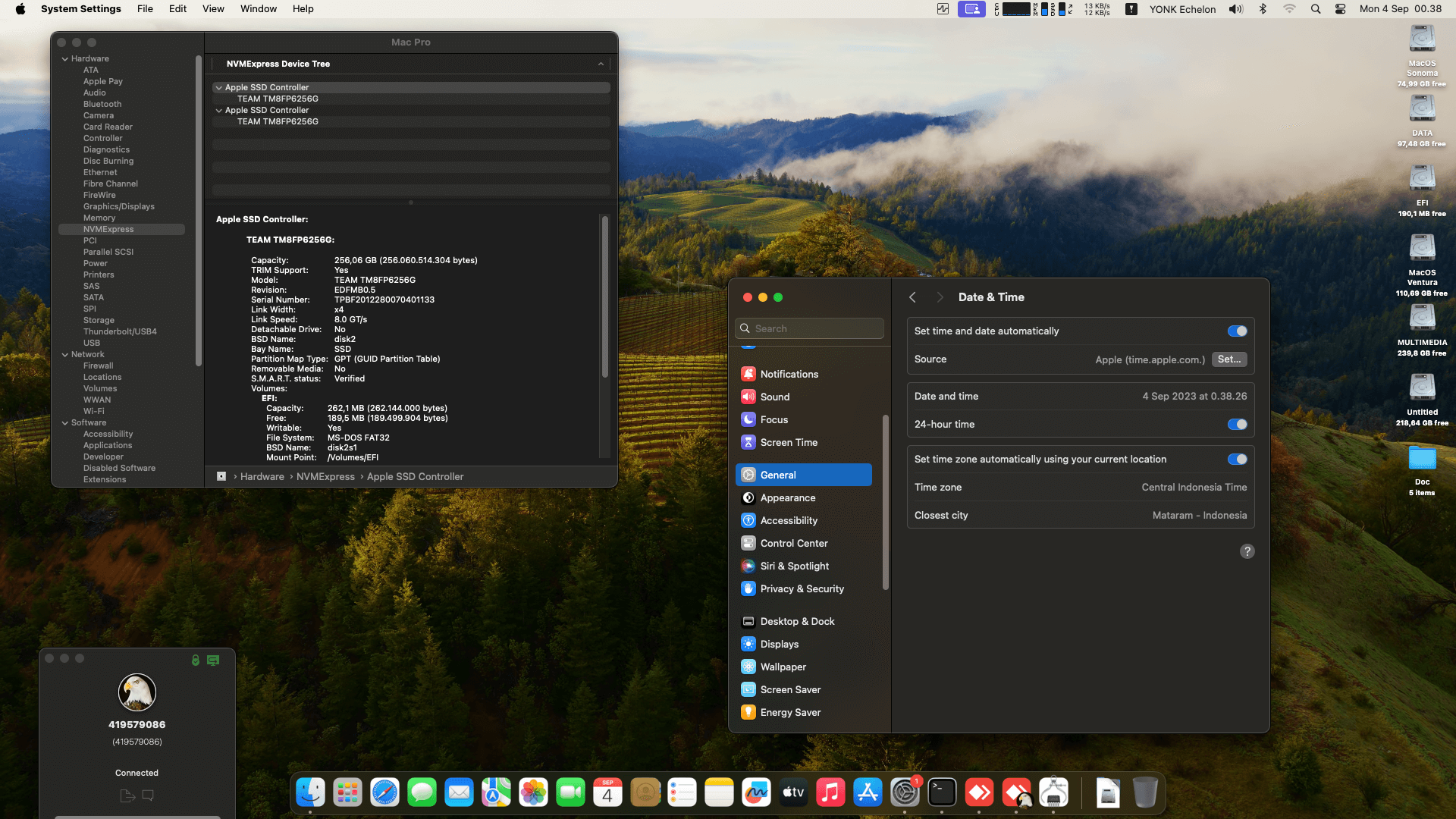Collapse the Hardware tree section
Image resolution: width=1456 pixels, height=819 pixels.
click(x=65, y=58)
